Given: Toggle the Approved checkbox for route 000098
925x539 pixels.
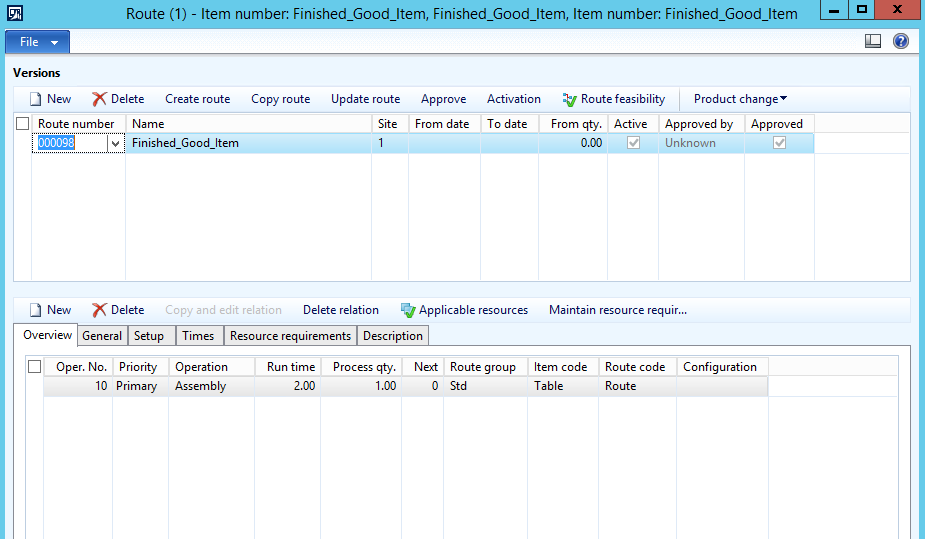Looking at the screenshot, I should [780, 143].
